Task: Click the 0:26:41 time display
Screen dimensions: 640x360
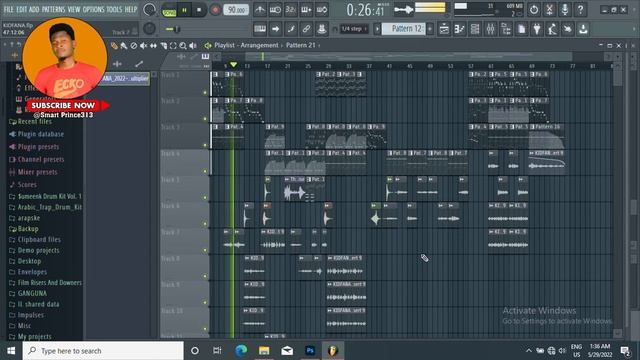Action: point(365,10)
